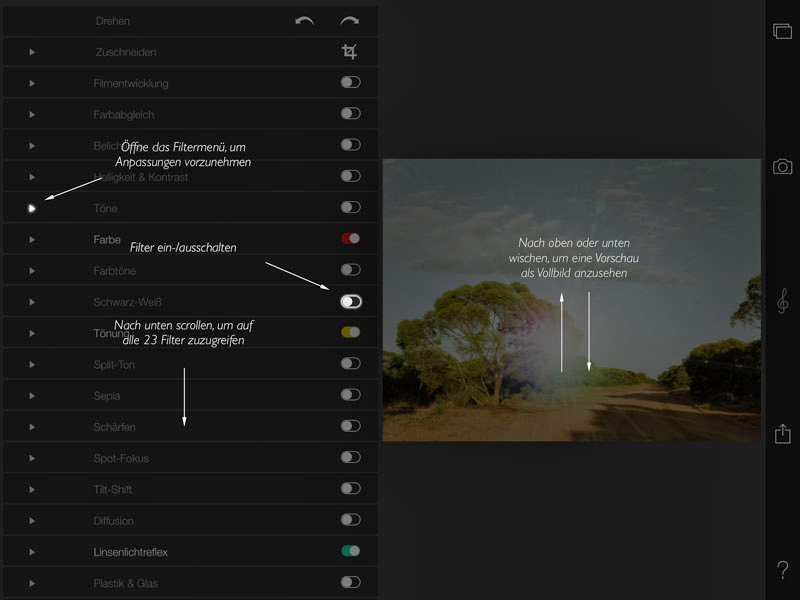Tap the share export icon
The width and height of the screenshot is (800, 600).
[782, 434]
